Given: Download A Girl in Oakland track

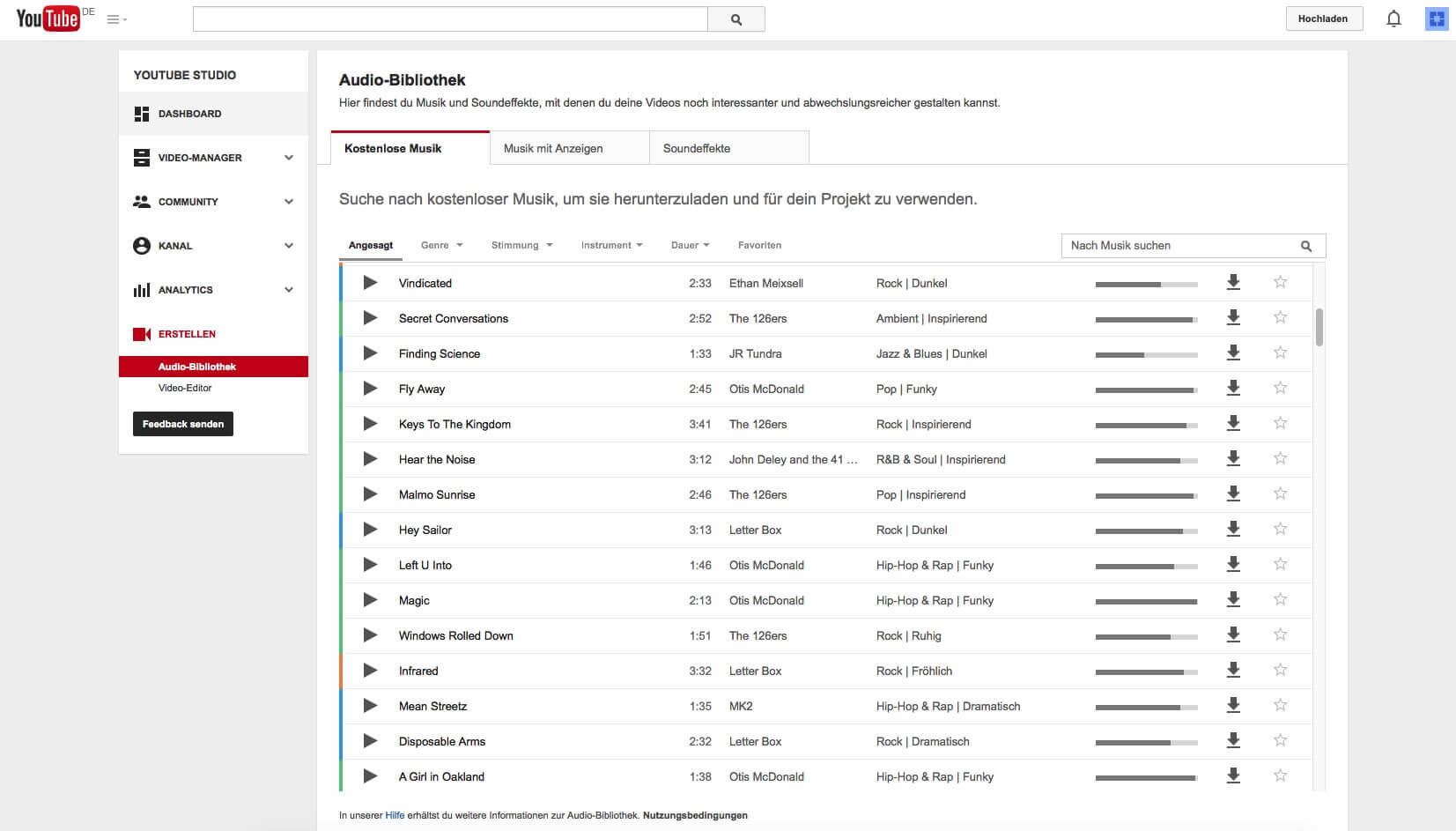Looking at the screenshot, I should click(1233, 775).
